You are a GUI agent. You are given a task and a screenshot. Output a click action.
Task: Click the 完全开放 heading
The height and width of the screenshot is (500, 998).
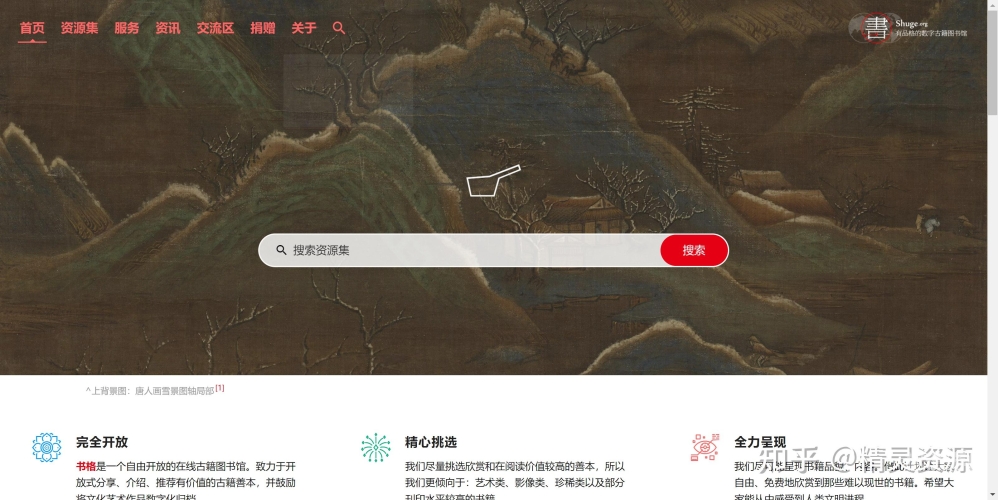click(102, 442)
